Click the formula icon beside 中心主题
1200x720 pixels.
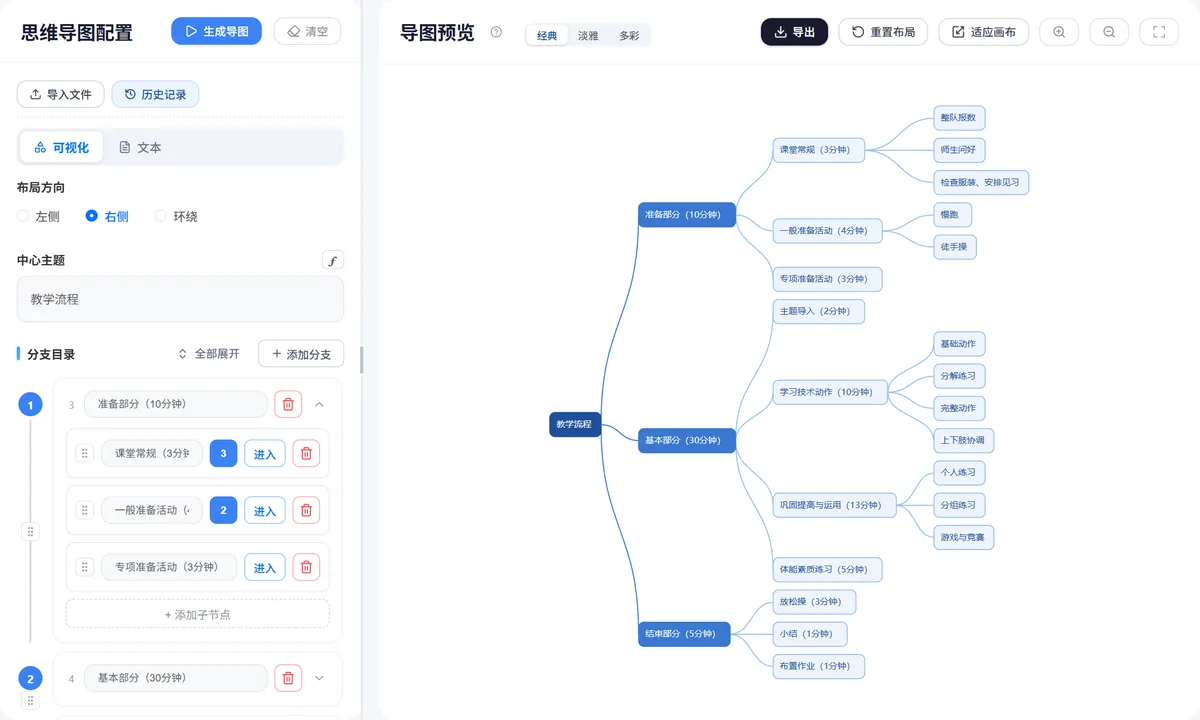pyautogui.click(x=333, y=260)
